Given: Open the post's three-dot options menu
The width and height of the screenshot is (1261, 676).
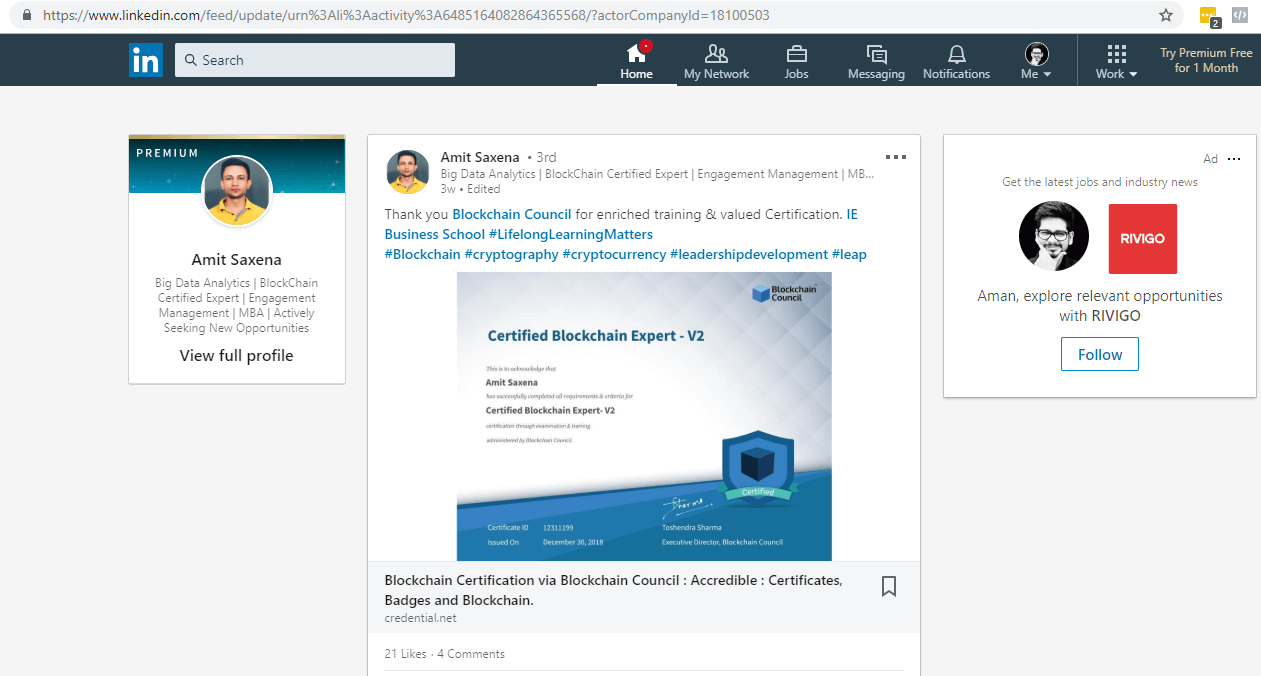Looking at the screenshot, I should pyautogui.click(x=895, y=157).
